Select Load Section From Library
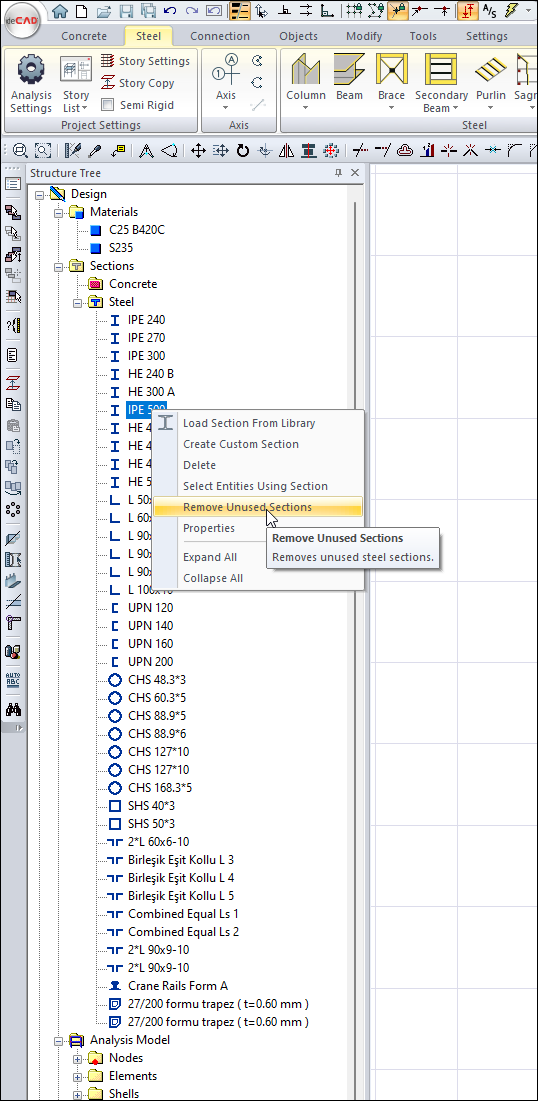 (x=249, y=423)
